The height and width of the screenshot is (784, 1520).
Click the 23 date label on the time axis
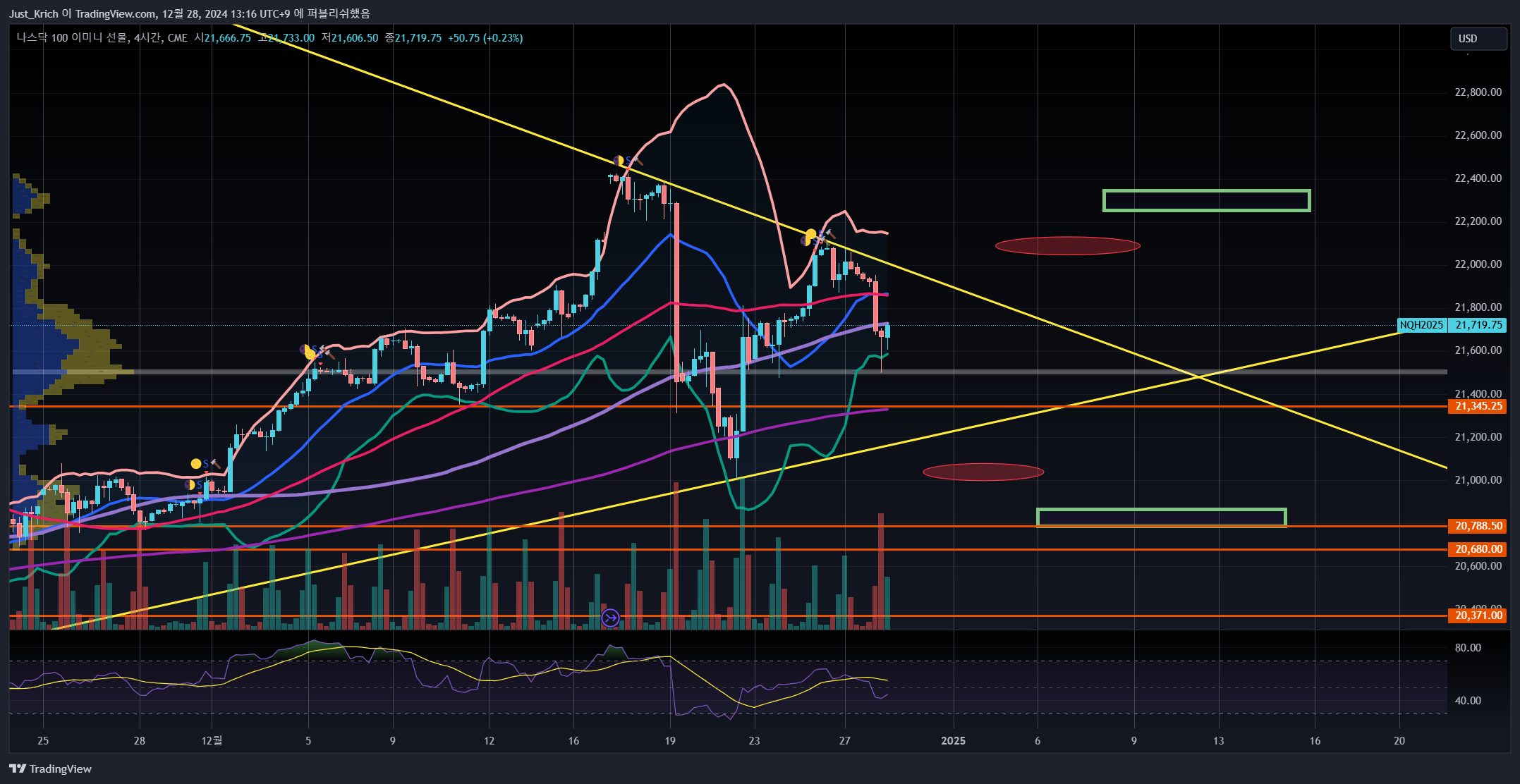(755, 741)
